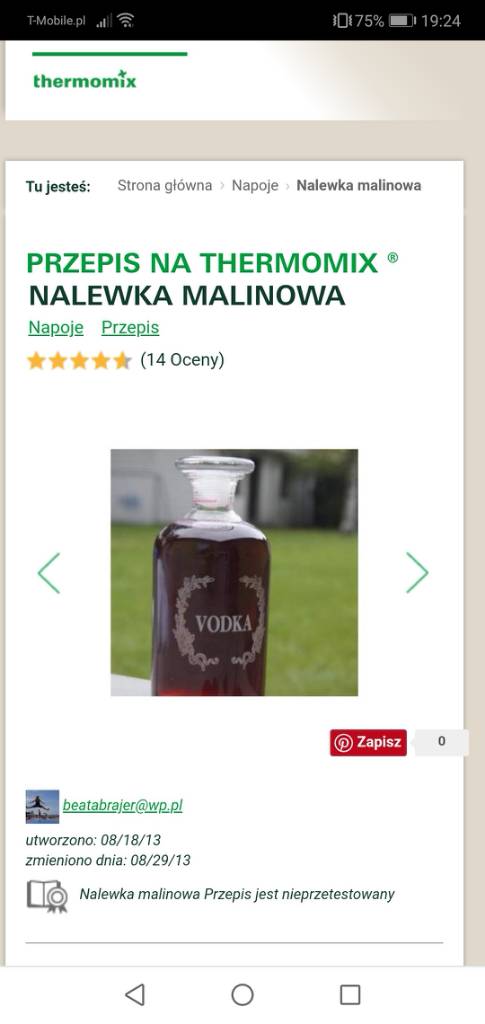The image size is (485, 1024).
Task: Tap the Nalewka malinowa recipe title
Action: tap(187, 296)
